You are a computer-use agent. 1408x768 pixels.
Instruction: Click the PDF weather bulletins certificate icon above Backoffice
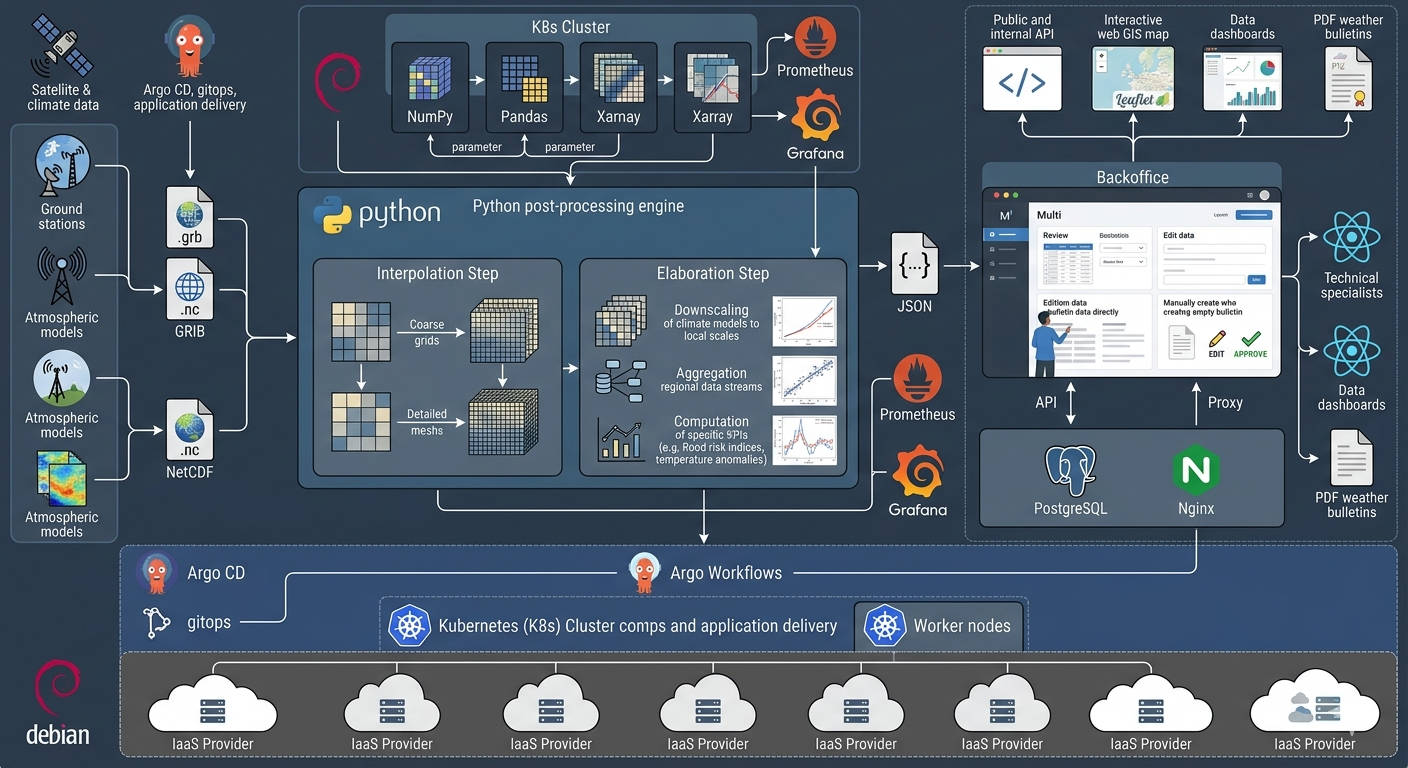point(1348,78)
